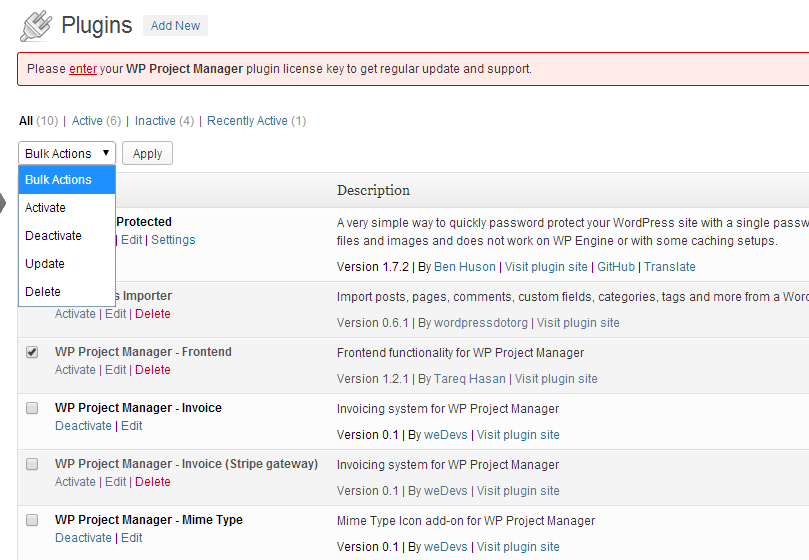Screen dimensions: 809x560
Task: Open the GitHub link
Action: pos(616,267)
